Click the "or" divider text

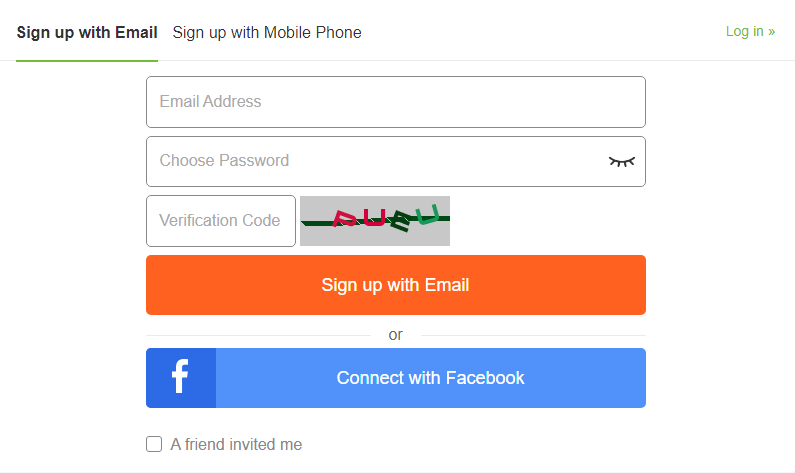(x=396, y=334)
